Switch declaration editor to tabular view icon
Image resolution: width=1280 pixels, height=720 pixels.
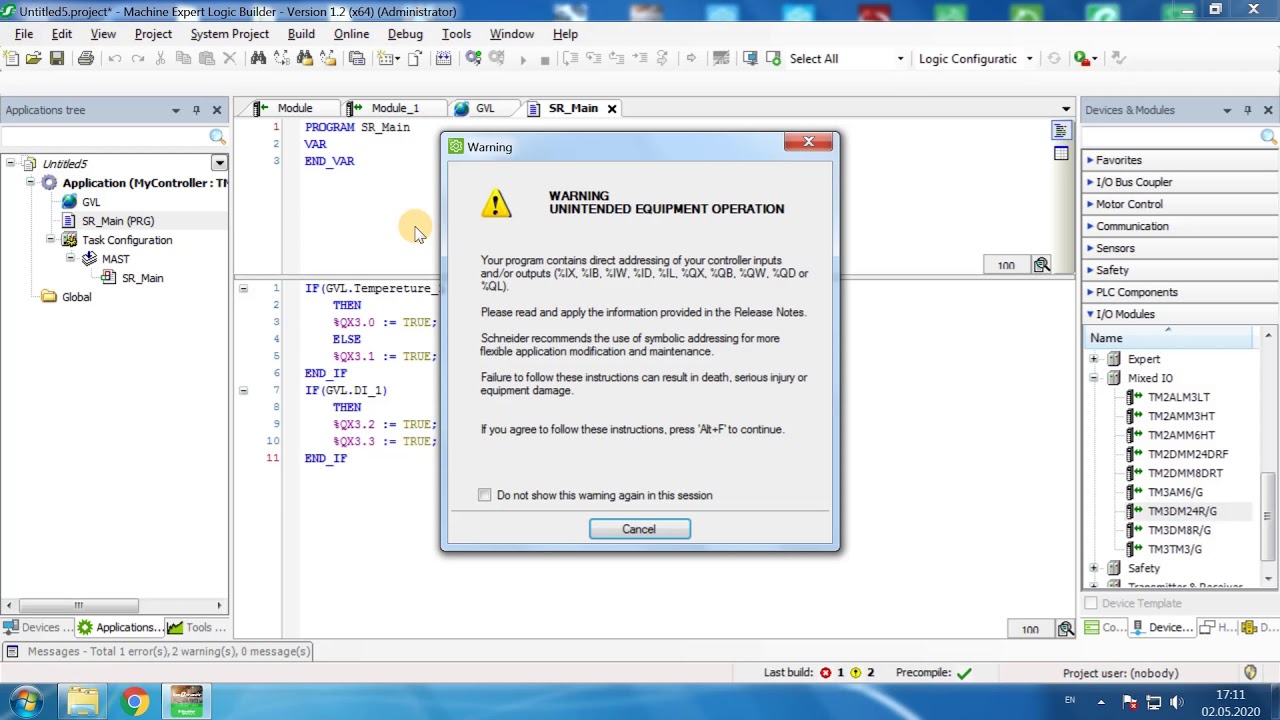coord(1061,153)
